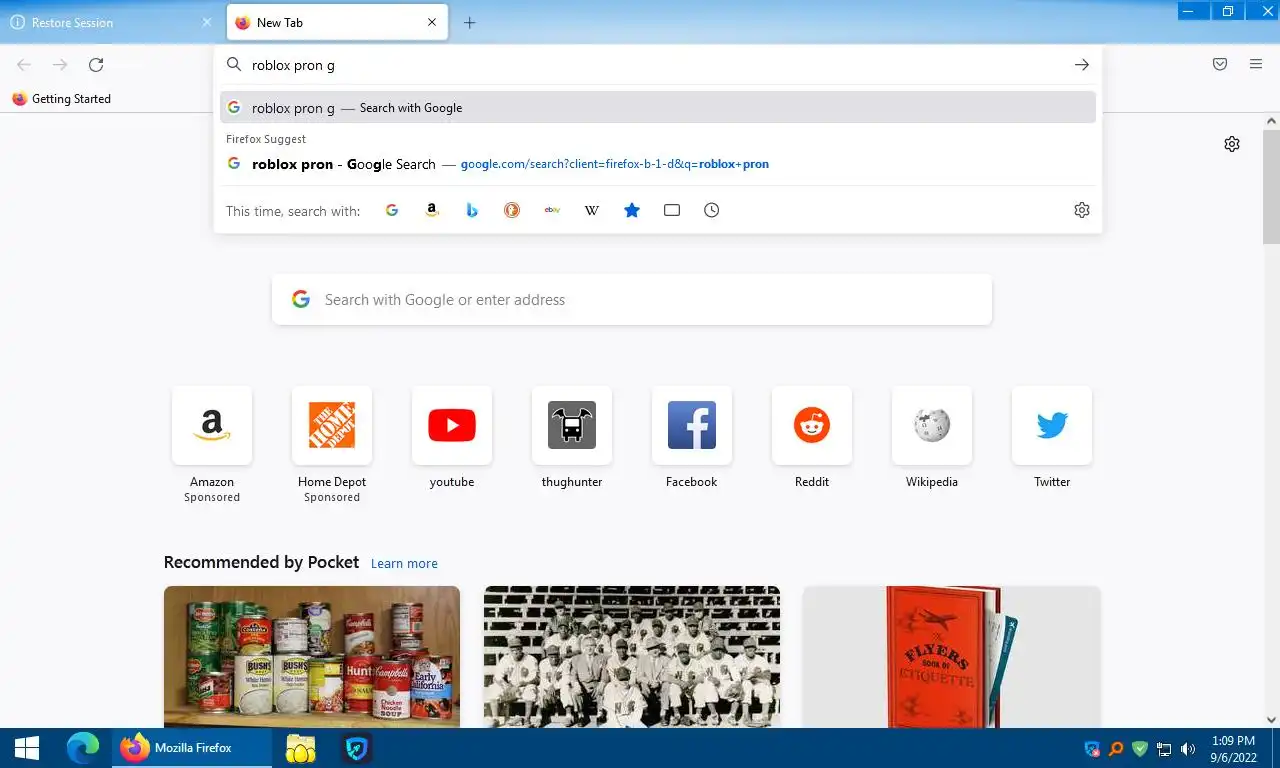
Task: Open new tab page personalize gear
Action: click(x=1232, y=144)
